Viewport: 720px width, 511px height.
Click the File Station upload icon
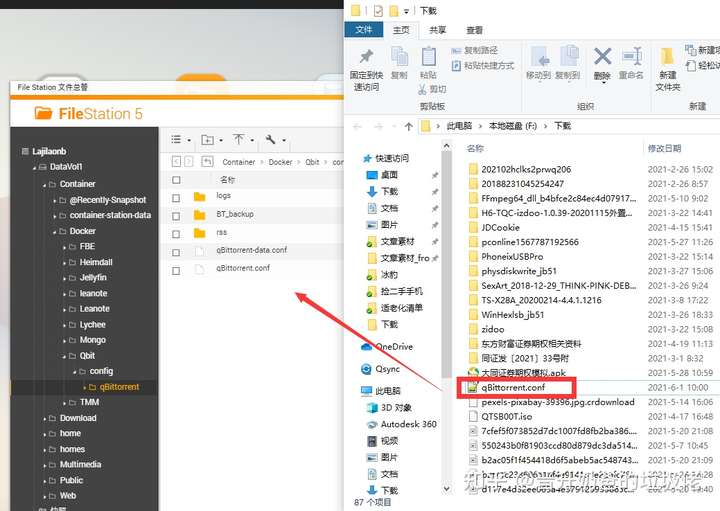point(239,139)
